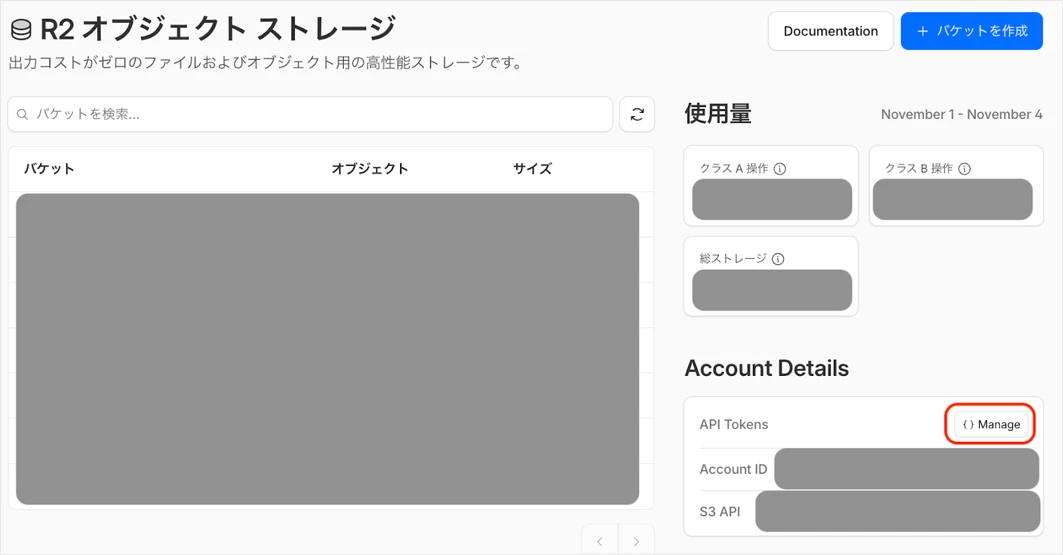Click the 使用量 heading

pos(718,114)
